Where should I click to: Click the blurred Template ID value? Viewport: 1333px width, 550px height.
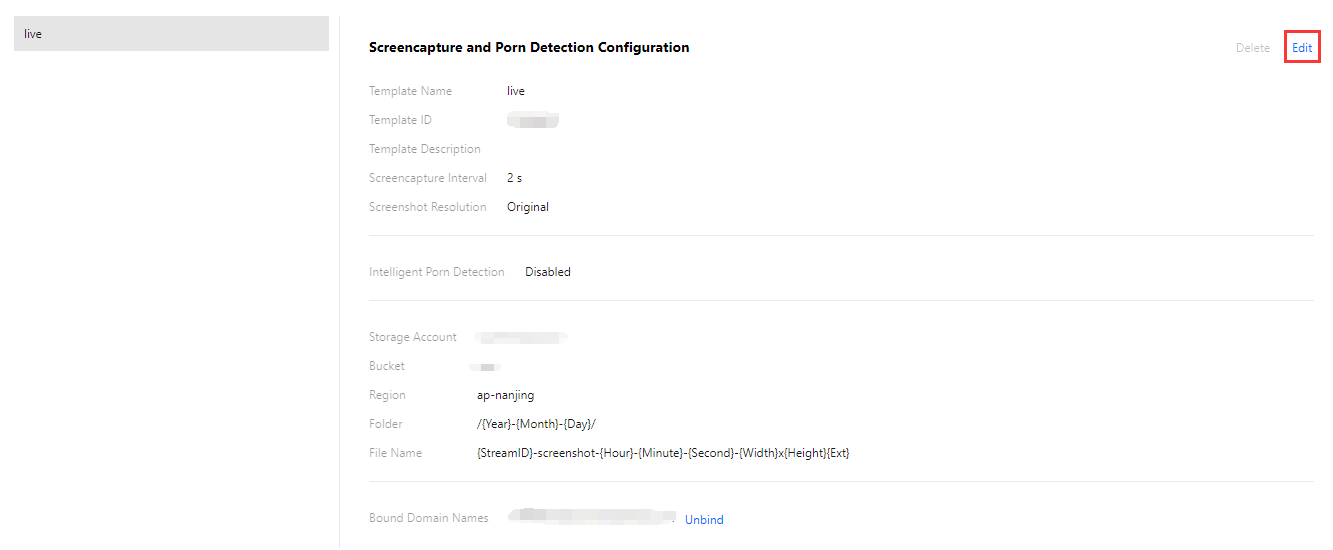pos(533,121)
